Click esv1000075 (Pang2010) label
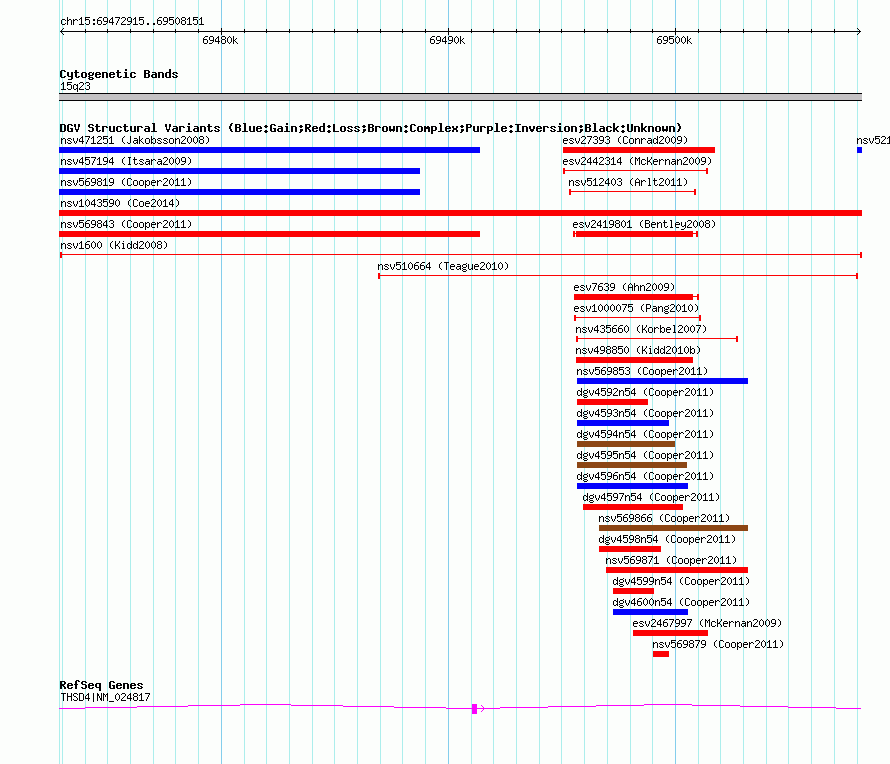Viewport: 890px width, 764px height. [x=636, y=308]
